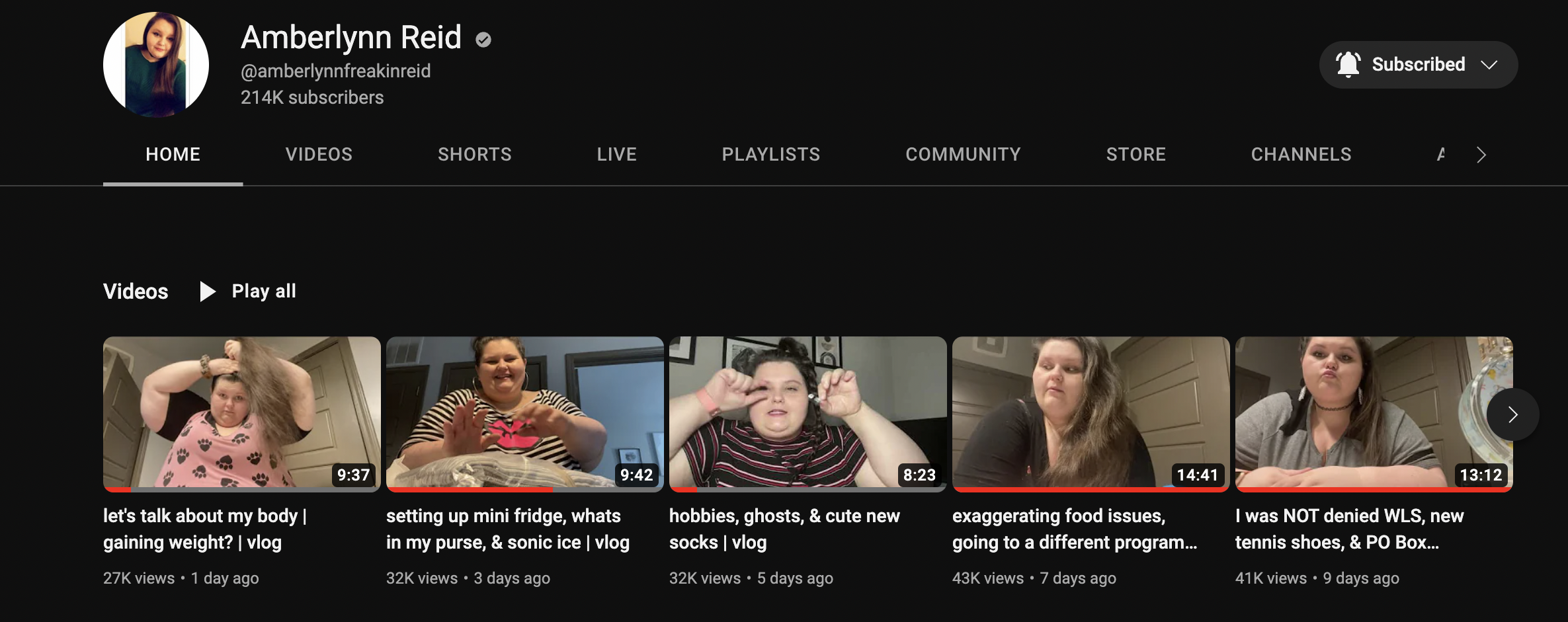Open the mini fridge video thumbnail
Image resolution: width=1568 pixels, height=622 pixels.
point(525,412)
